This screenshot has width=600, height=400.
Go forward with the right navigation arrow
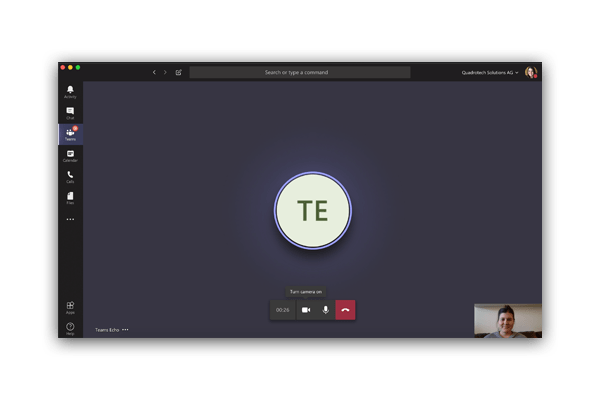[x=165, y=72]
